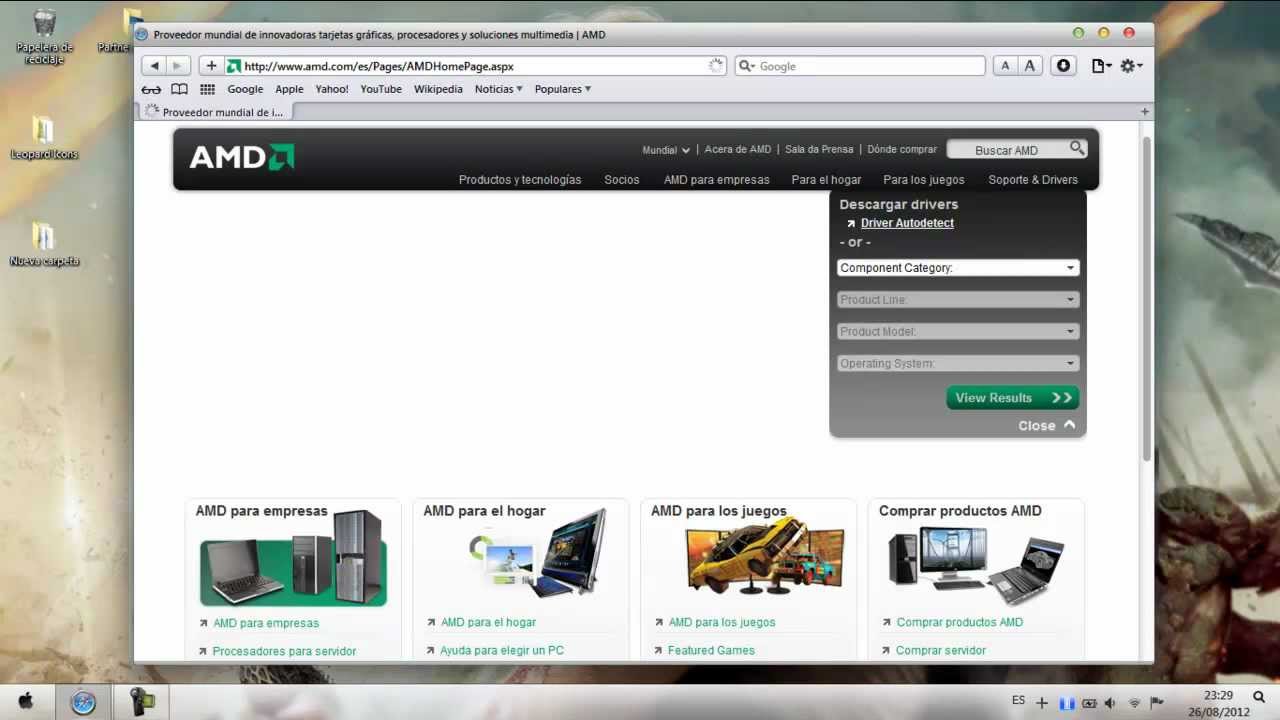This screenshot has width=1280, height=720.
Task: Open a new tab with the plus at tab bar end
Action: pos(1145,111)
